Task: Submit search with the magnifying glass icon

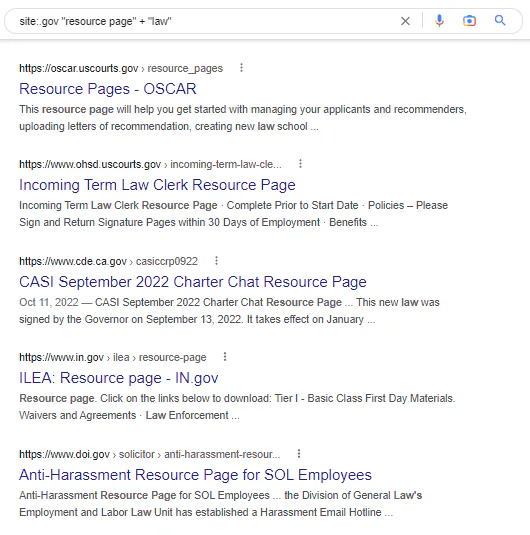Action: pyautogui.click(x=500, y=20)
